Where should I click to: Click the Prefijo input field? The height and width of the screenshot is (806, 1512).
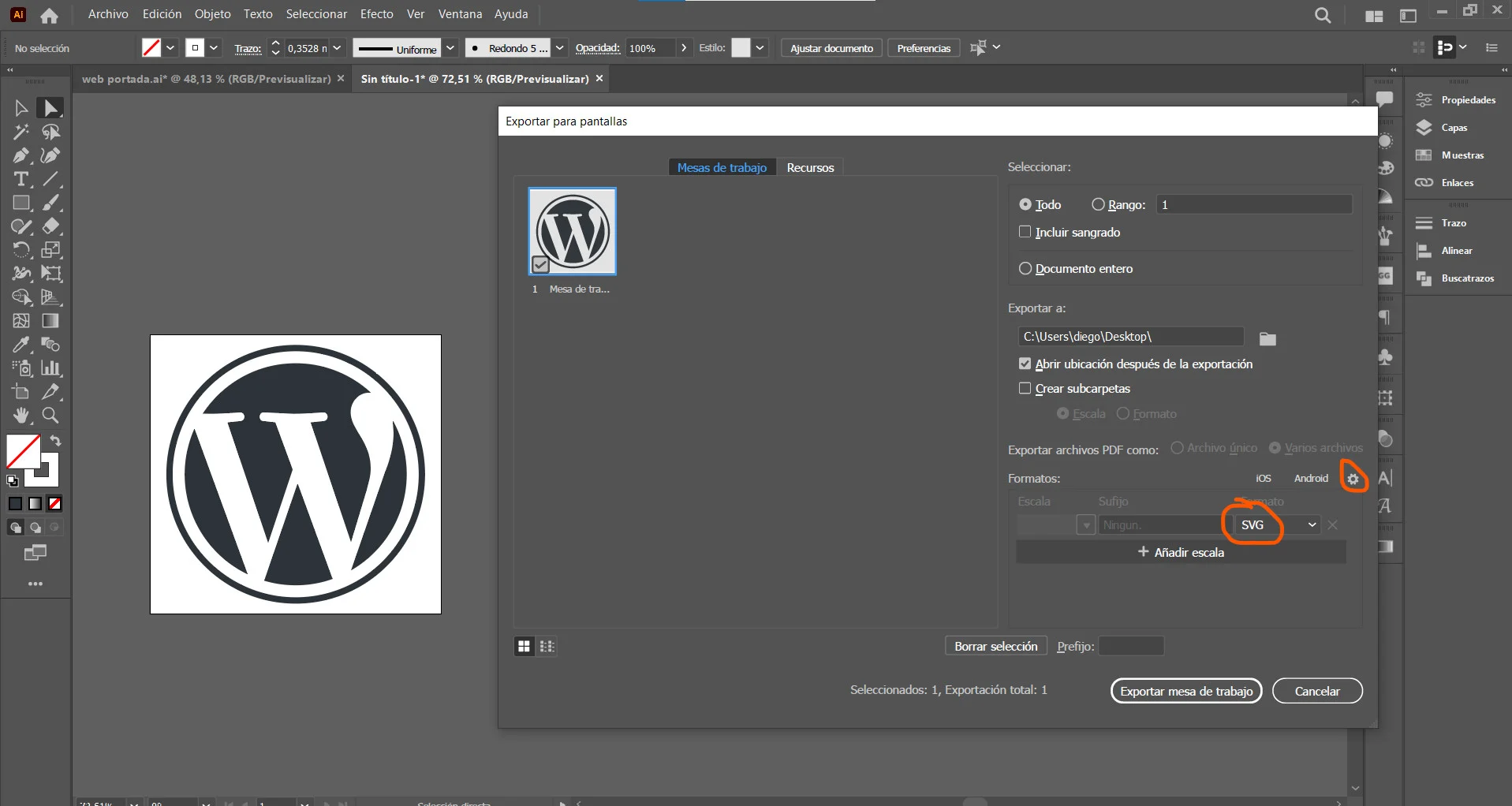tap(1131, 647)
